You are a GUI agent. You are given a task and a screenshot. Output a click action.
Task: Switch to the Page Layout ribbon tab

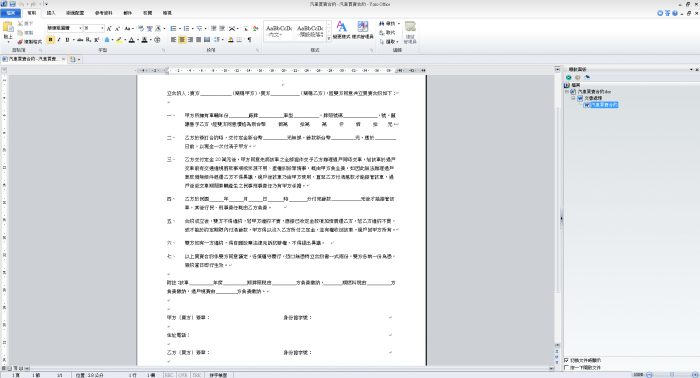pos(75,13)
